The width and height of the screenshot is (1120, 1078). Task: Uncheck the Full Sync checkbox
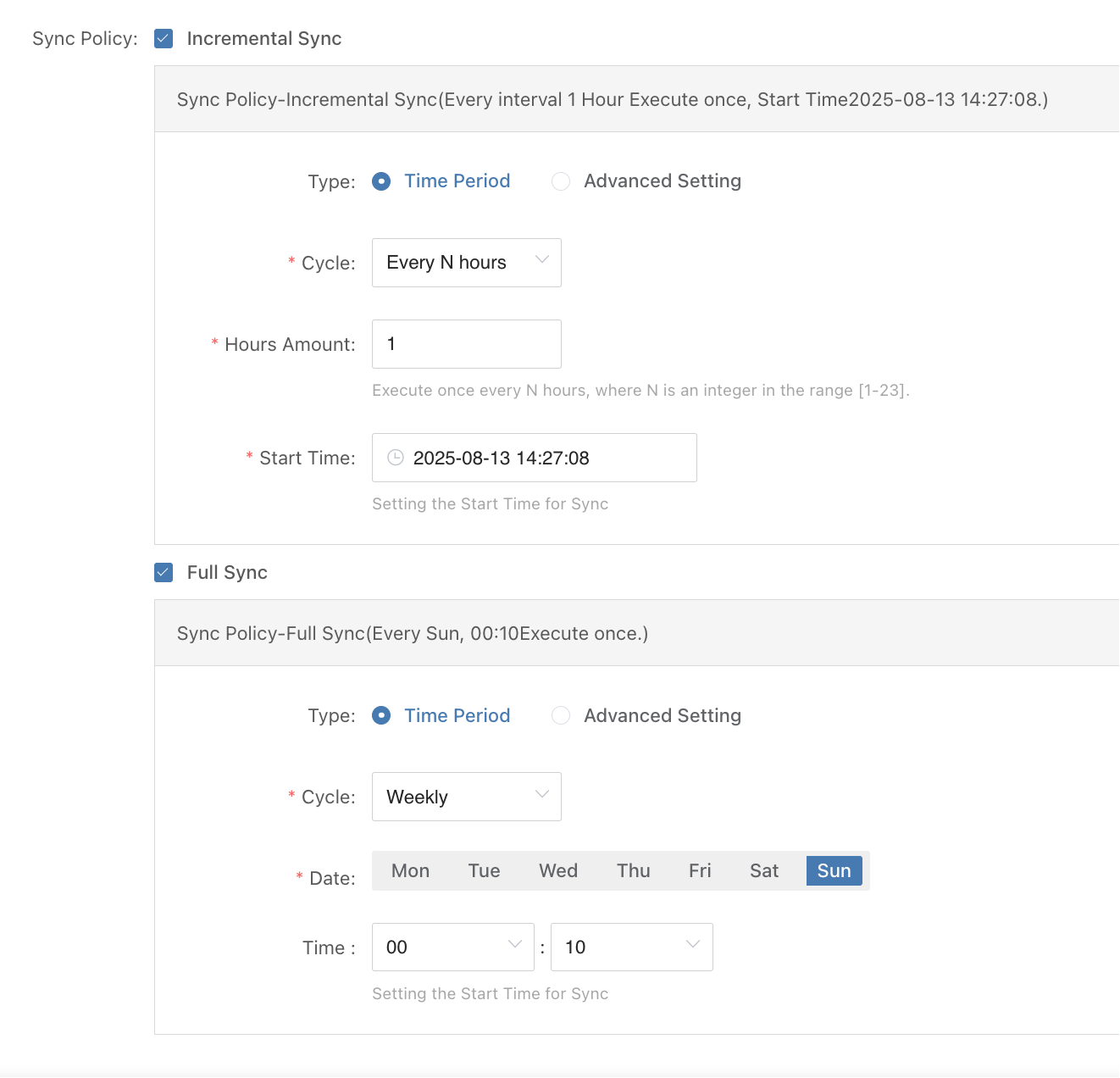[x=164, y=573]
